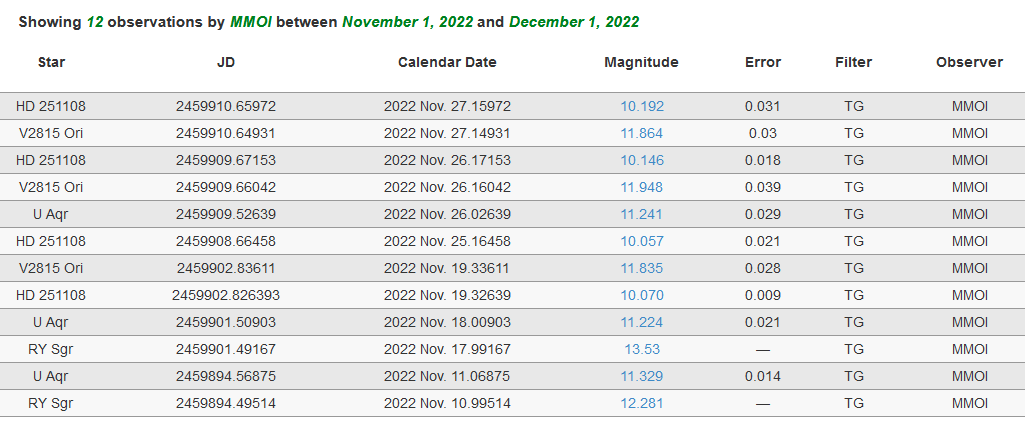Click magnitude value 11.864
The width and height of the screenshot is (1025, 428).
(x=642, y=133)
